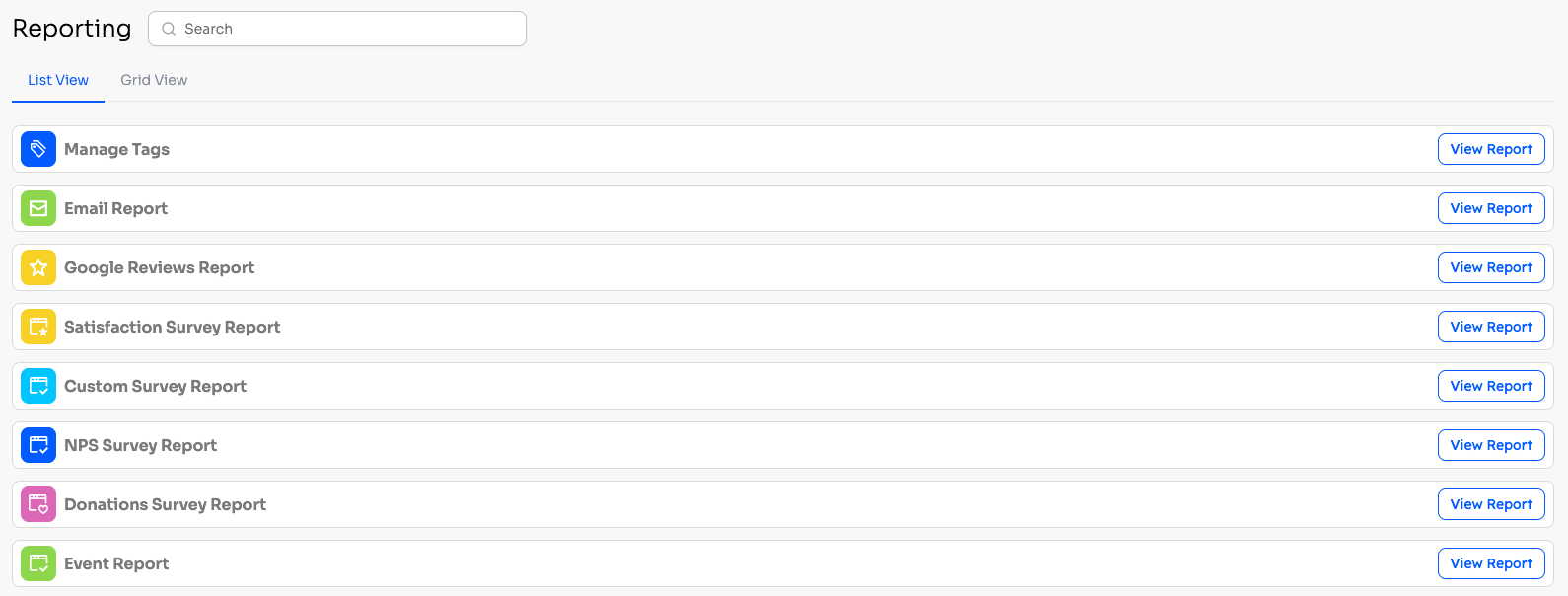Click the pink Donations Survey Report icon
Screen dimensions: 1568x596
pos(38,504)
